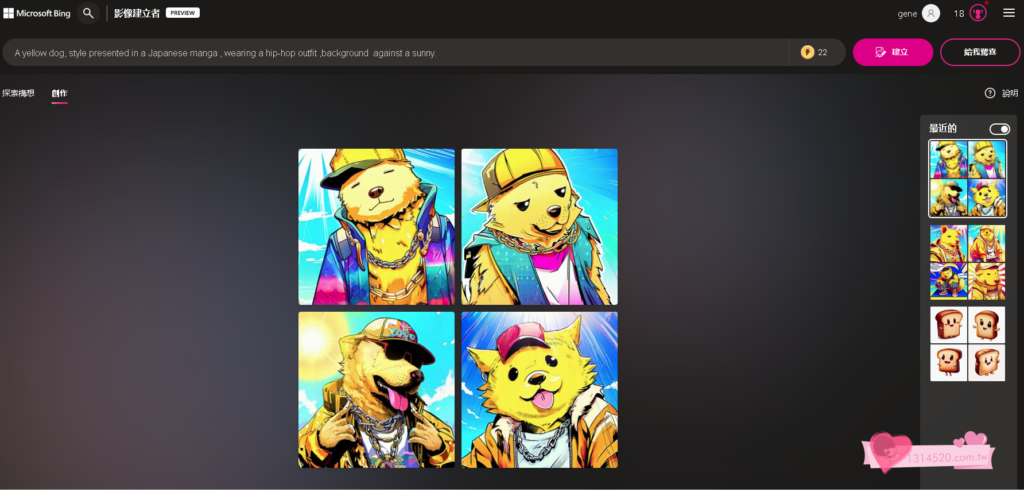1024x496 pixels.
Task: Click the prompt text input field
Action: (x=400, y=52)
